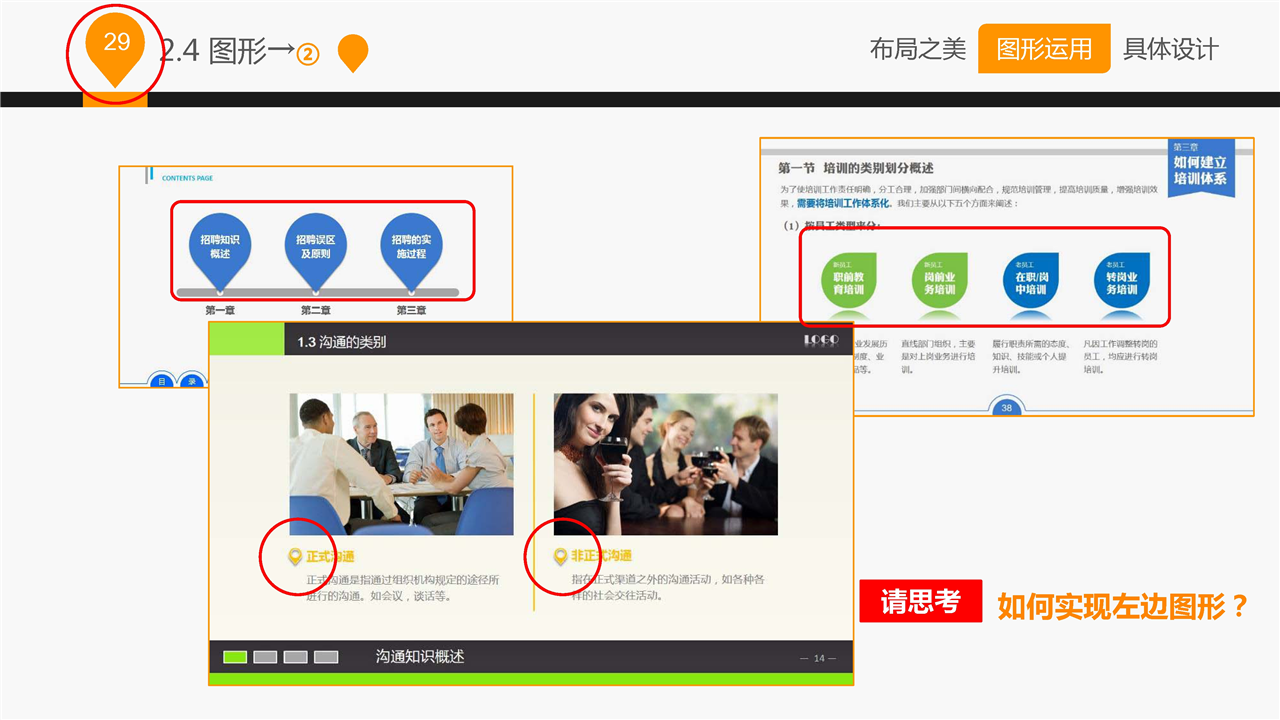
Task: Click the location pin beside 正式沟通
Action: click(x=294, y=557)
